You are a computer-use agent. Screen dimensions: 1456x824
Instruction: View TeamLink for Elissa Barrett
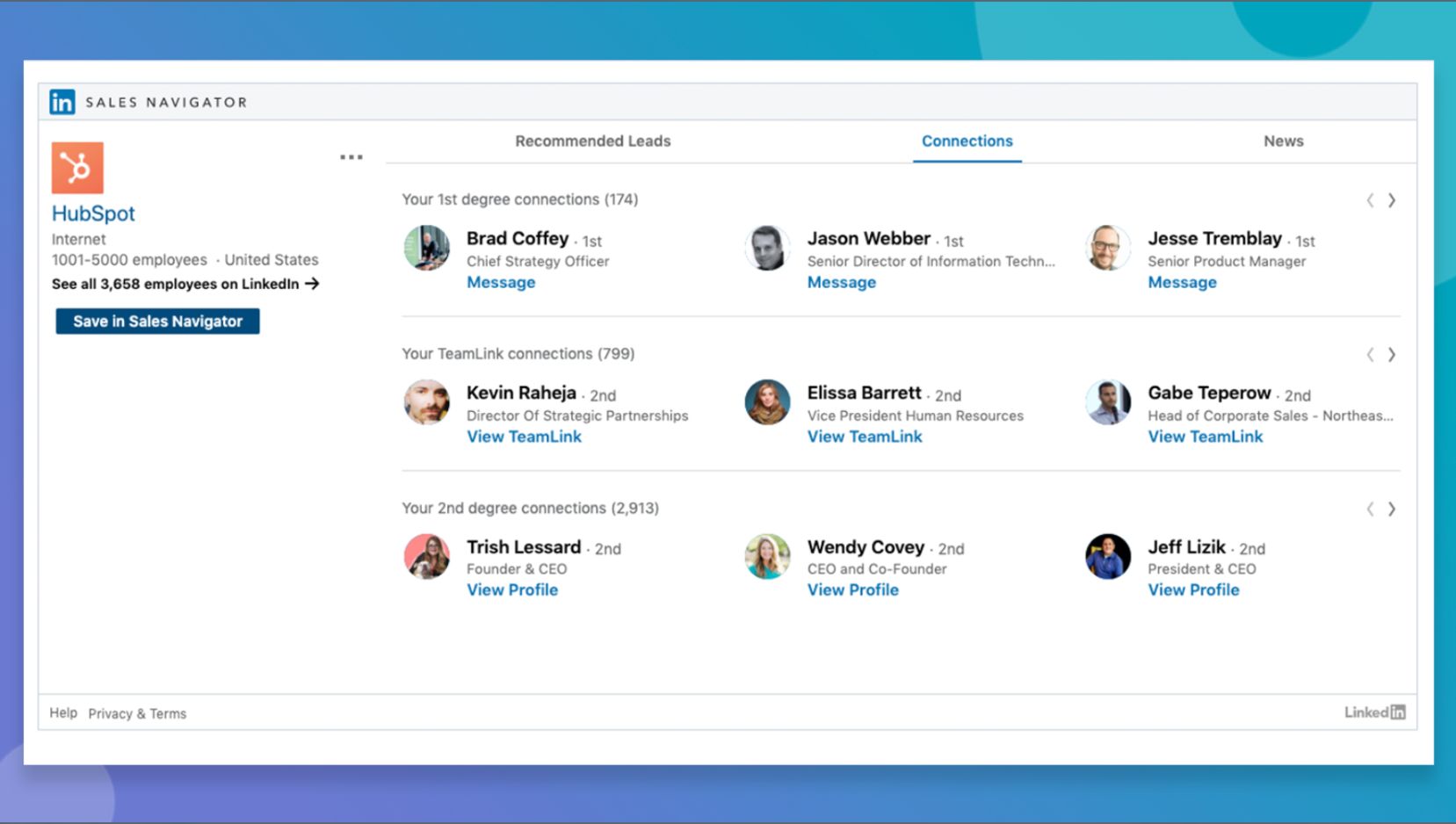click(x=865, y=437)
